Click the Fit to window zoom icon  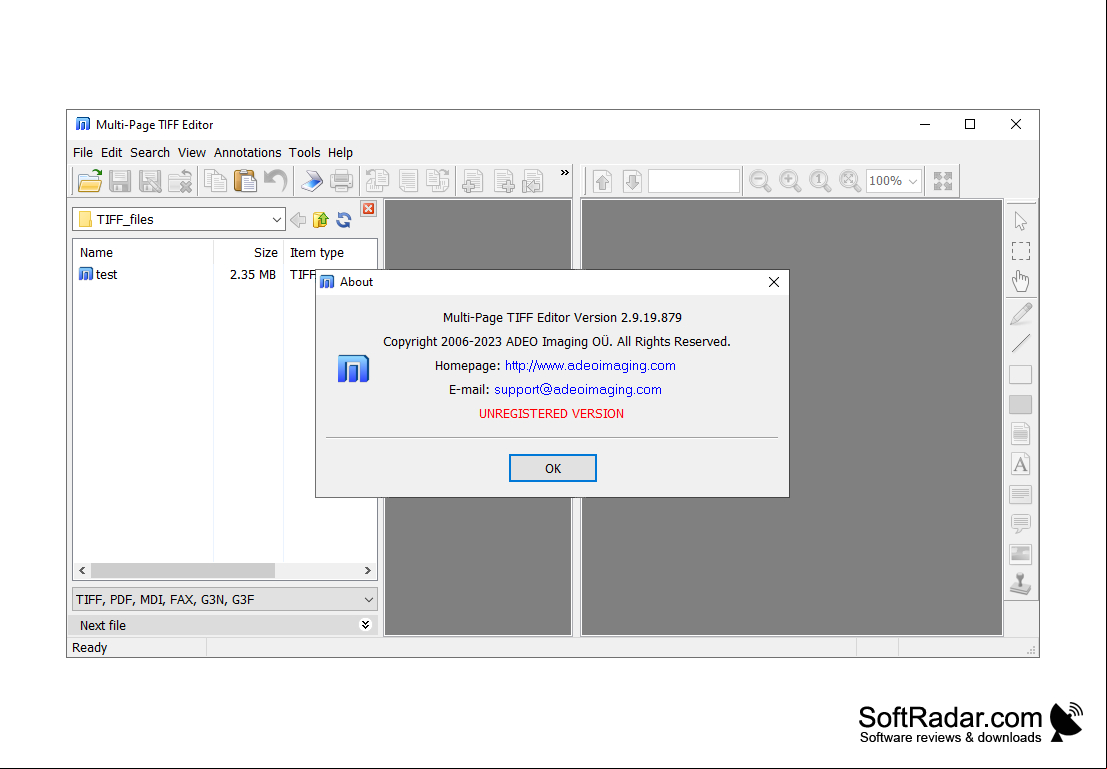point(850,181)
